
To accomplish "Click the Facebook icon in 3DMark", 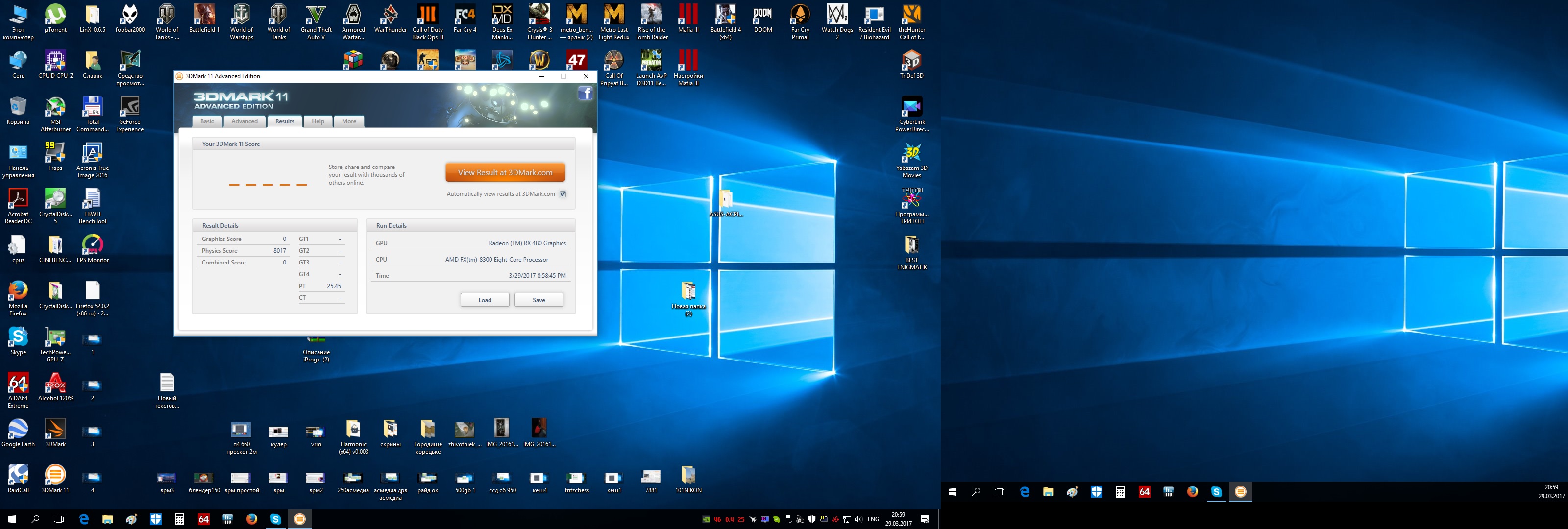I will pyautogui.click(x=585, y=93).
